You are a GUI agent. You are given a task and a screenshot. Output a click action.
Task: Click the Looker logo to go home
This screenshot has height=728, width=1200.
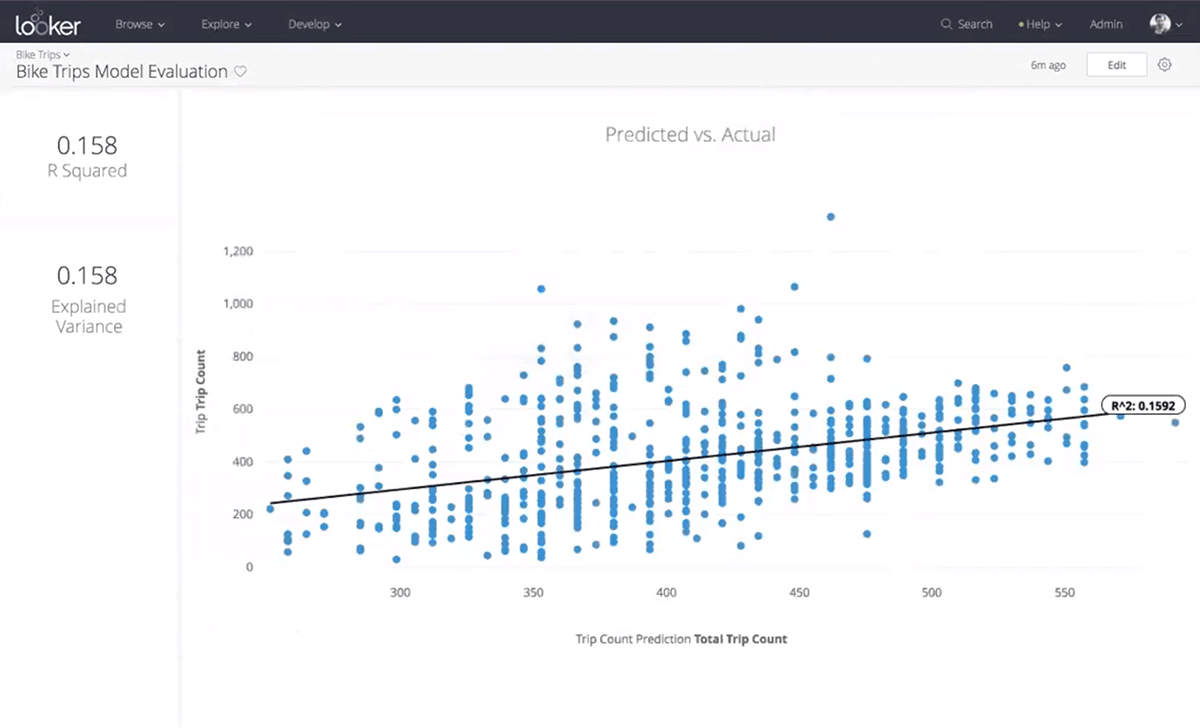pos(47,23)
